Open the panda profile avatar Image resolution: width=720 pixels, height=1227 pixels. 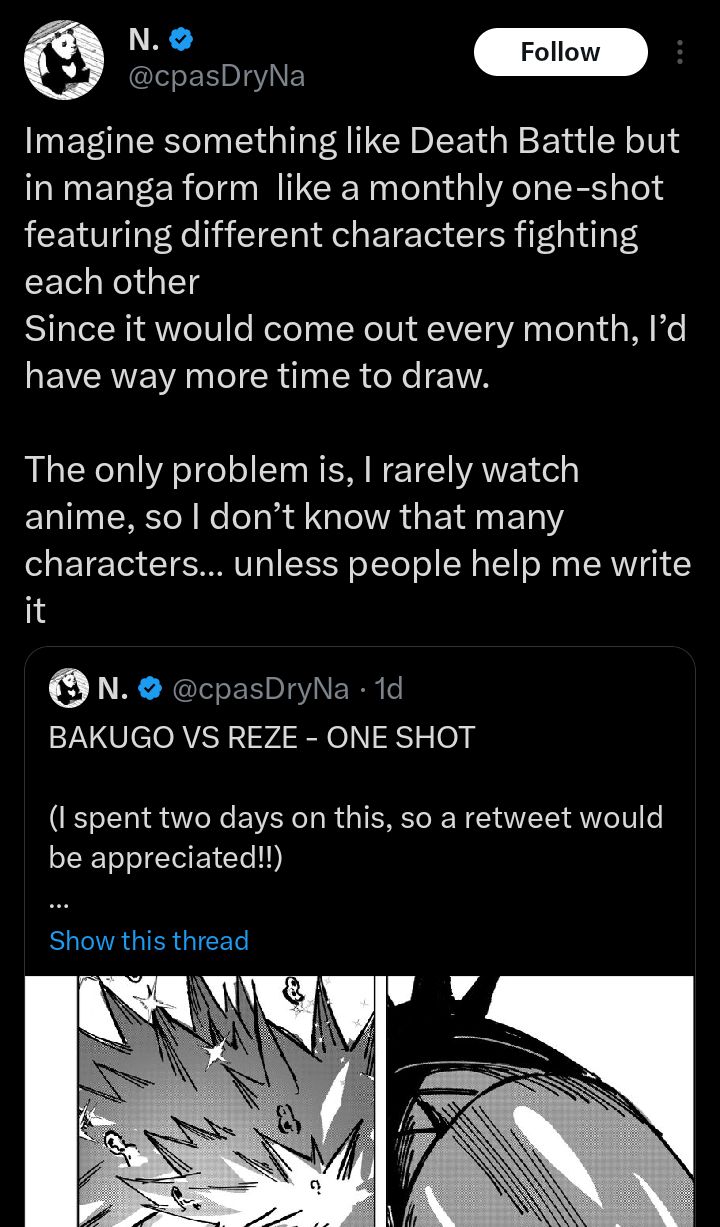point(65,61)
